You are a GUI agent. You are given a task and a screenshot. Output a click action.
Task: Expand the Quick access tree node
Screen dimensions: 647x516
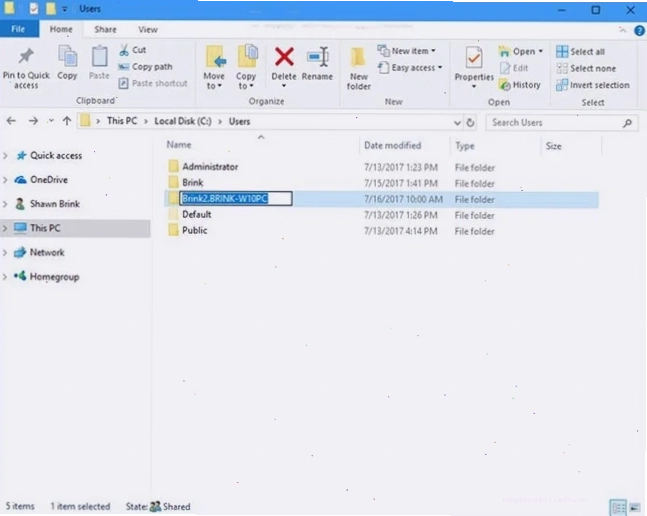pos(5,156)
